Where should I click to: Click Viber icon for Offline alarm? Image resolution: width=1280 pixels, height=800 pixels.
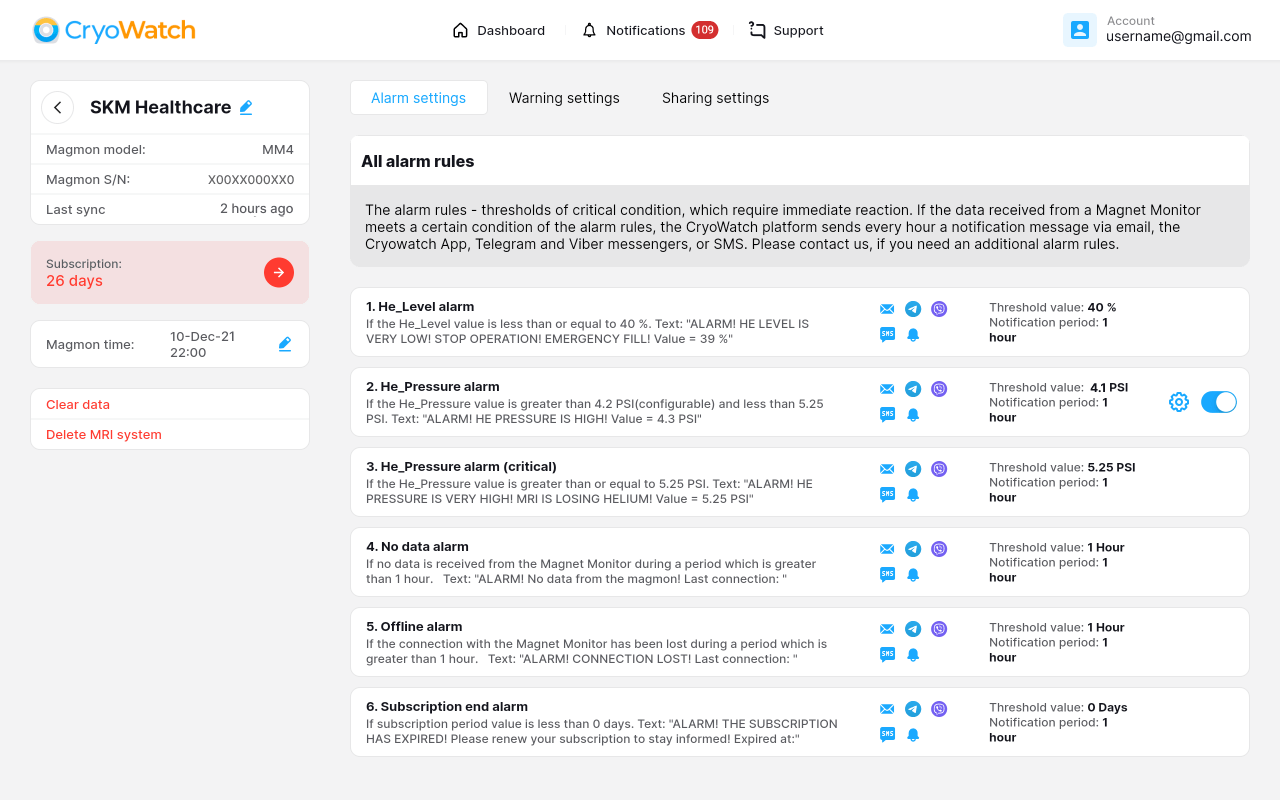[x=939, y=629]
